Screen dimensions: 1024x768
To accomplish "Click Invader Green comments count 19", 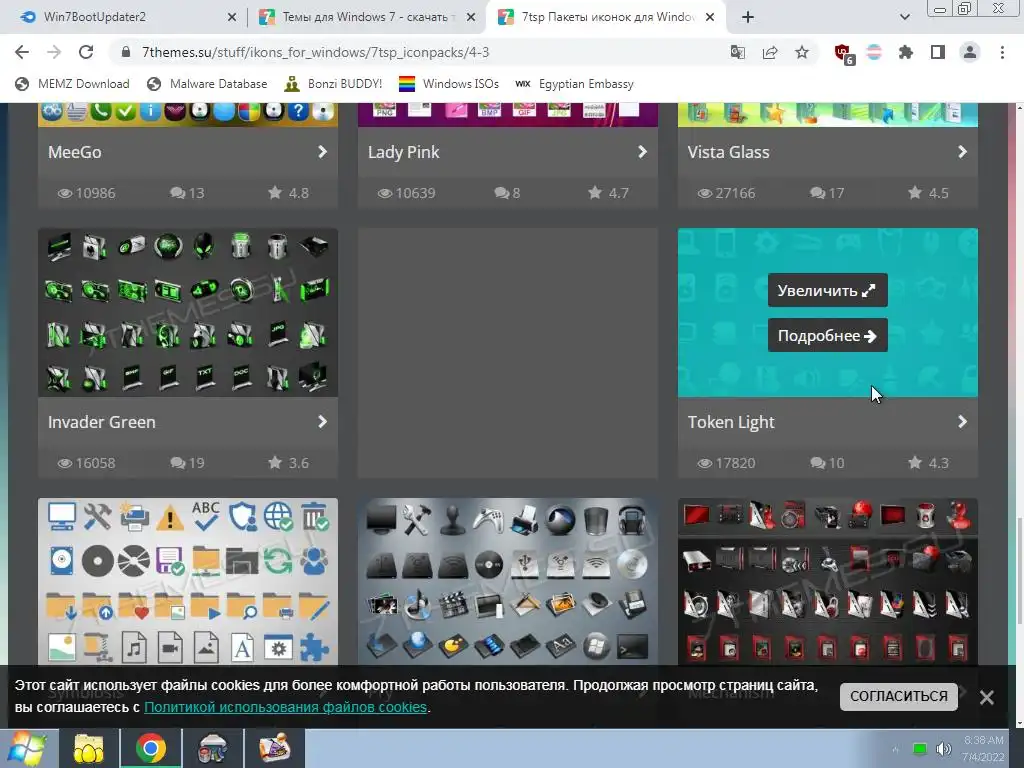I will point(187,463).
